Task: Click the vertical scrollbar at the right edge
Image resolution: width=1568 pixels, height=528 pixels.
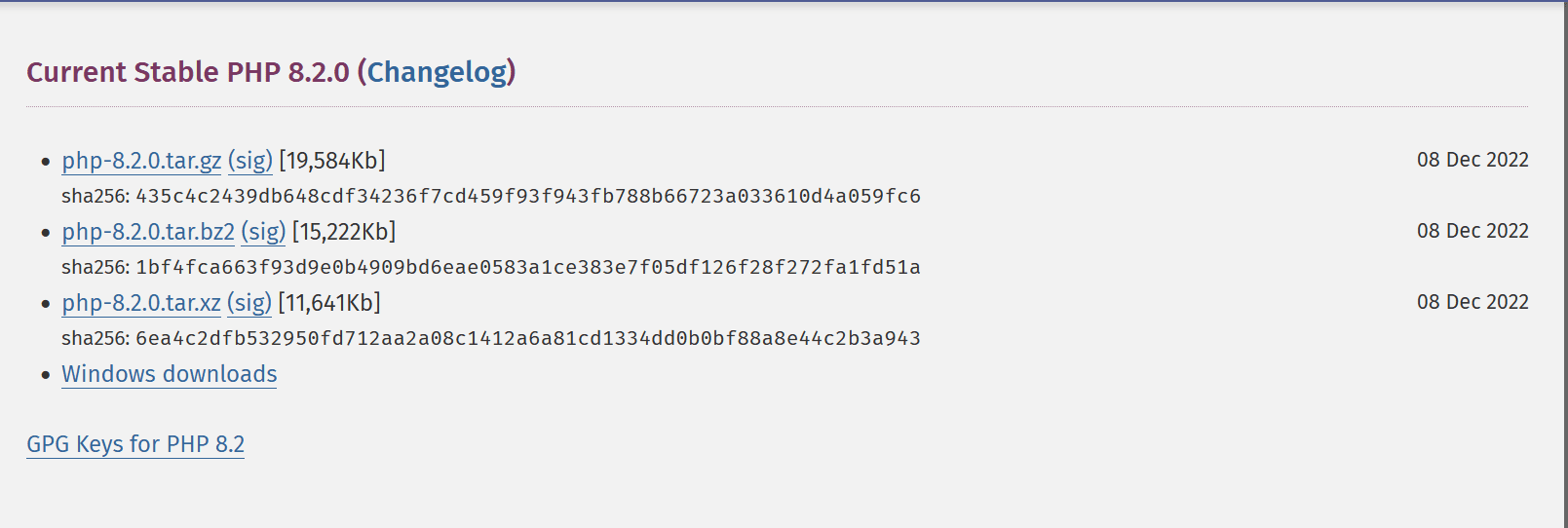Action: [x=1563, y=264]
